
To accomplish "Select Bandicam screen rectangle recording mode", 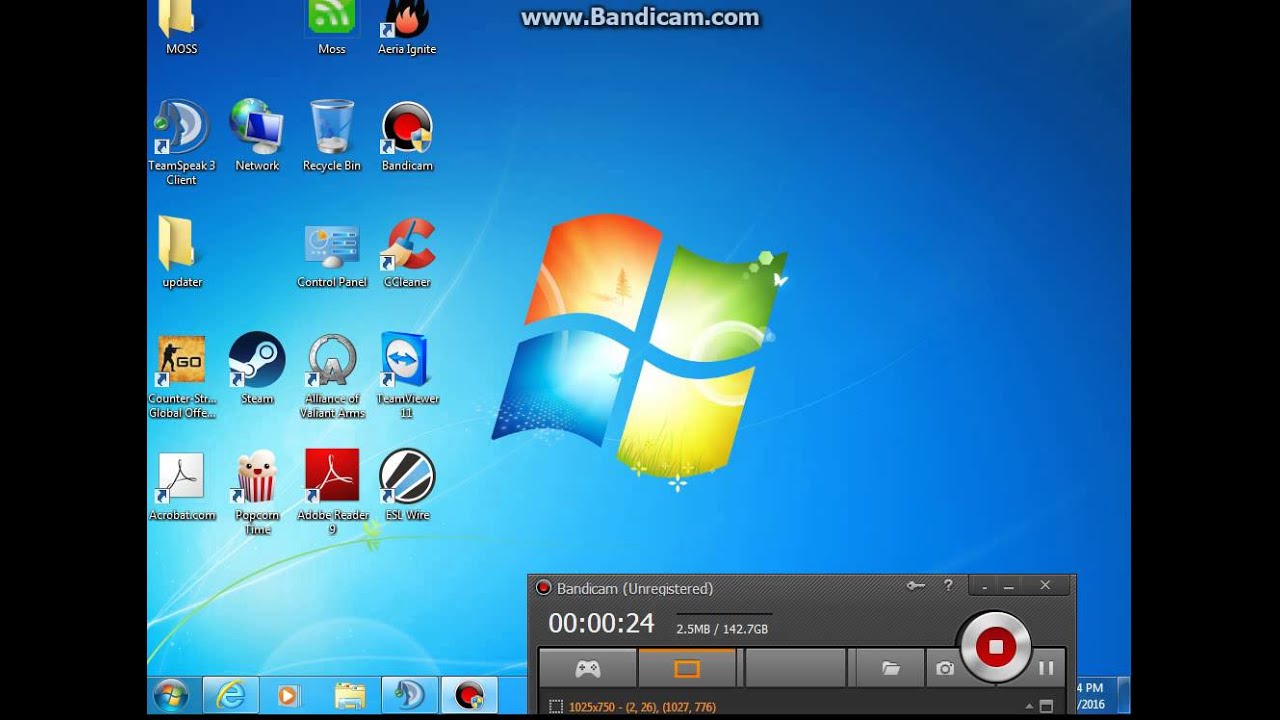I will (687, 669).
